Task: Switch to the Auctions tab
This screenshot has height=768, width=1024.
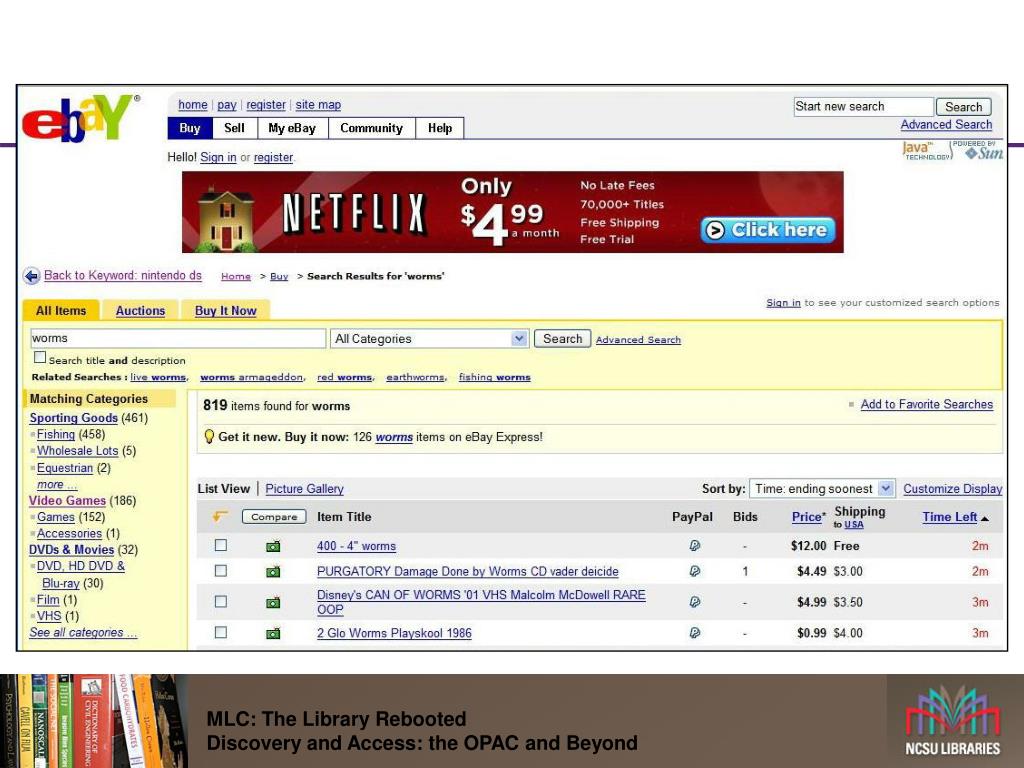Action: (140, 311)
